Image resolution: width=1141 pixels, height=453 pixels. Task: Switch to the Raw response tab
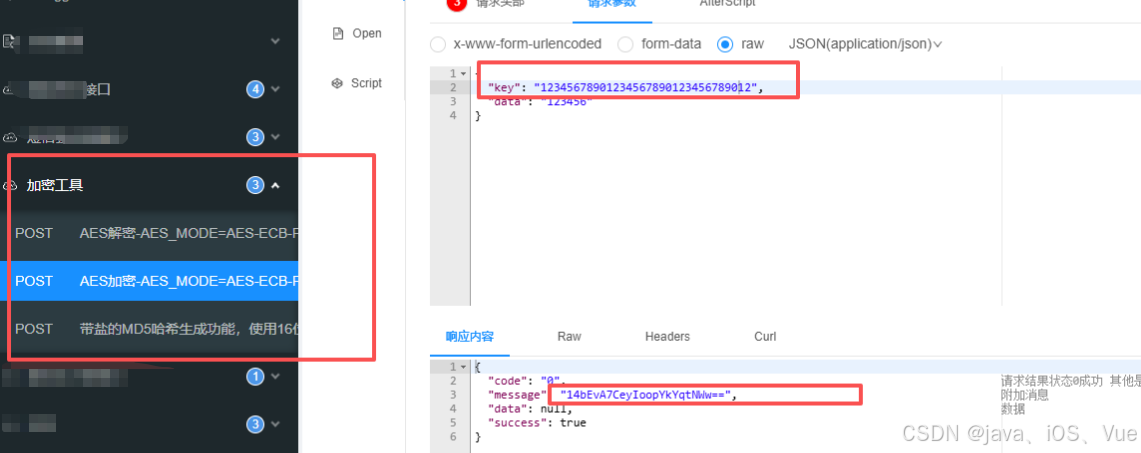point(569,337)
